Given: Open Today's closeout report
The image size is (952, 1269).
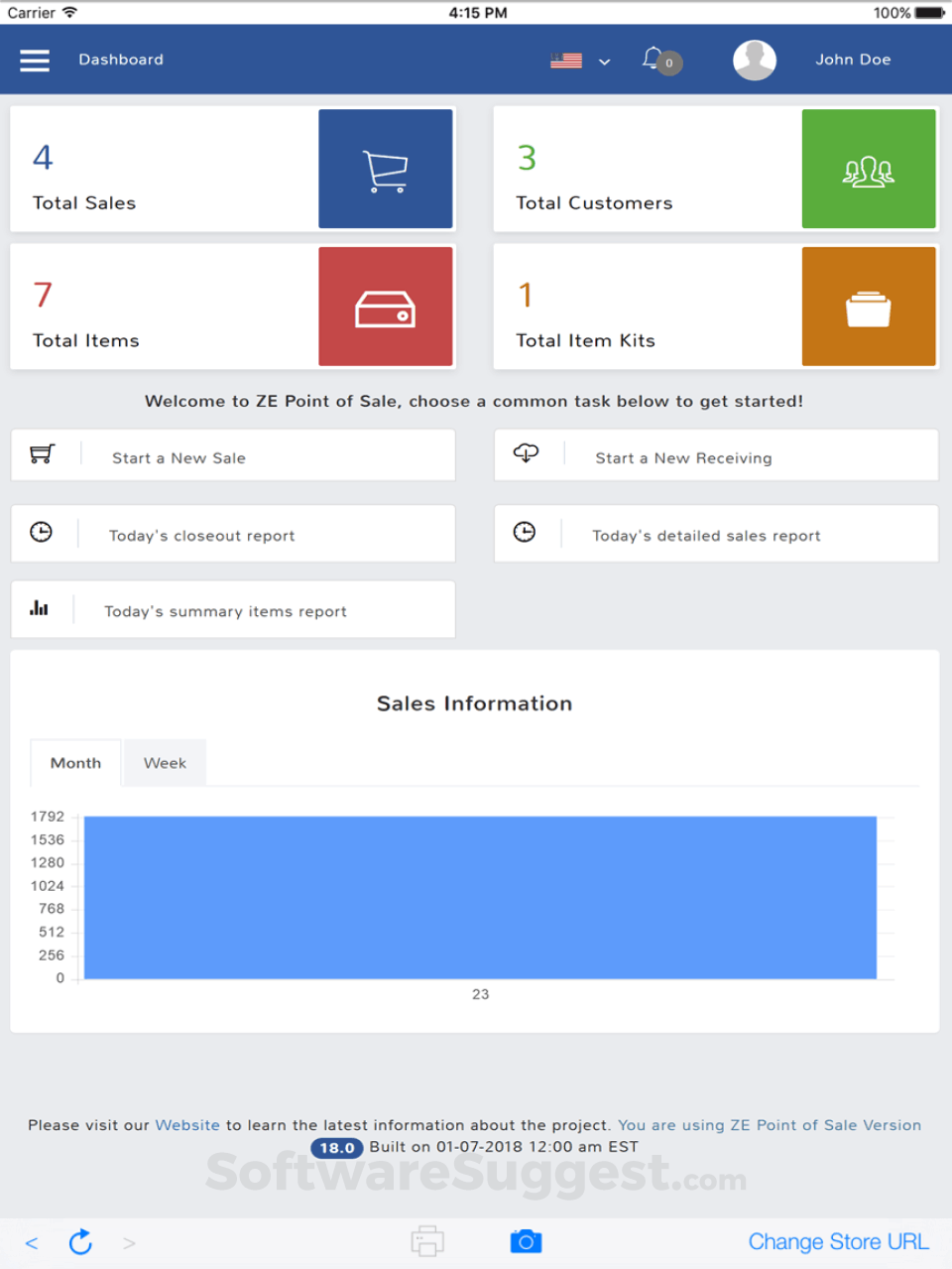Looking at the screenshot, I should 233,534.
